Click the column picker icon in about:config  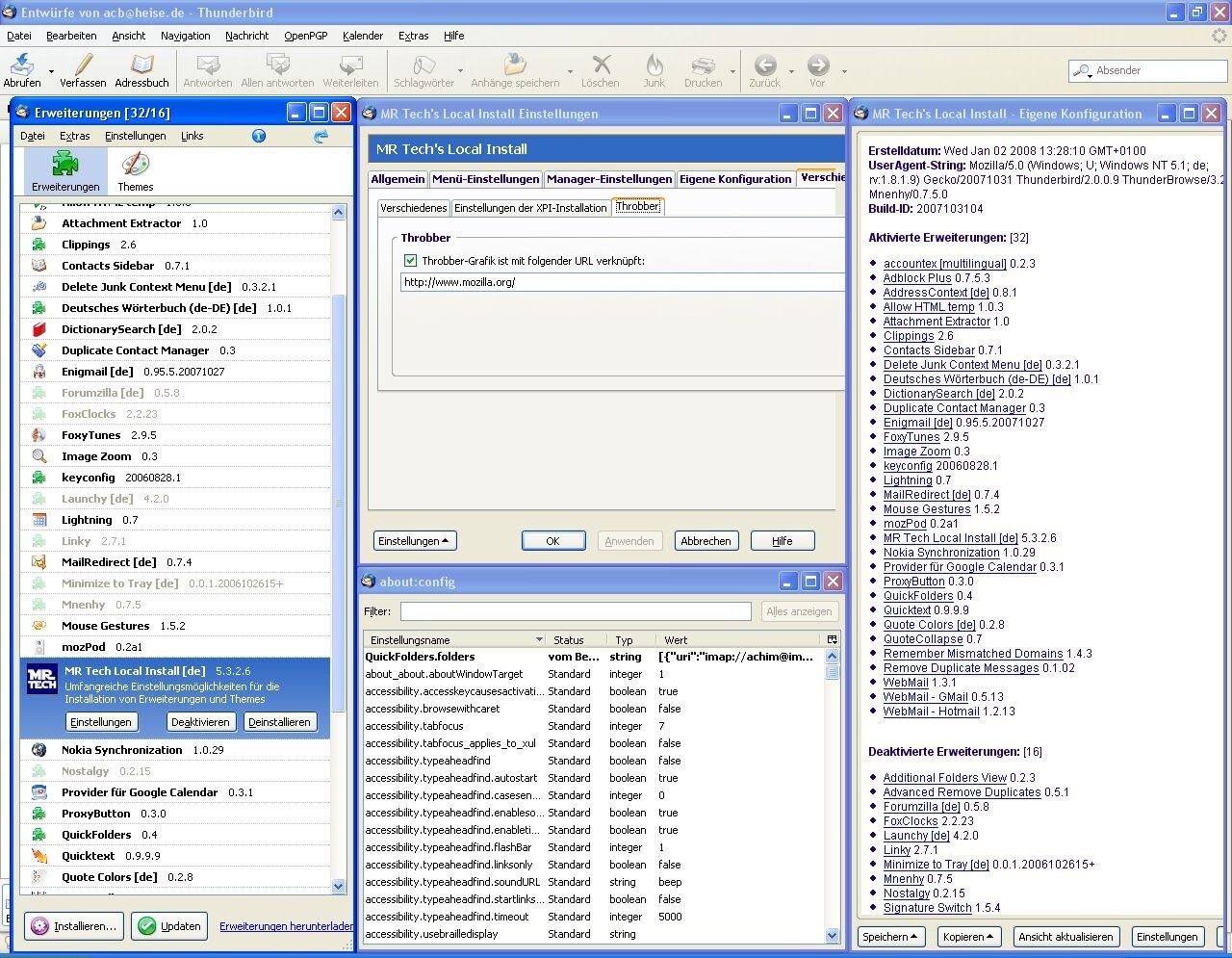point(832,639)
